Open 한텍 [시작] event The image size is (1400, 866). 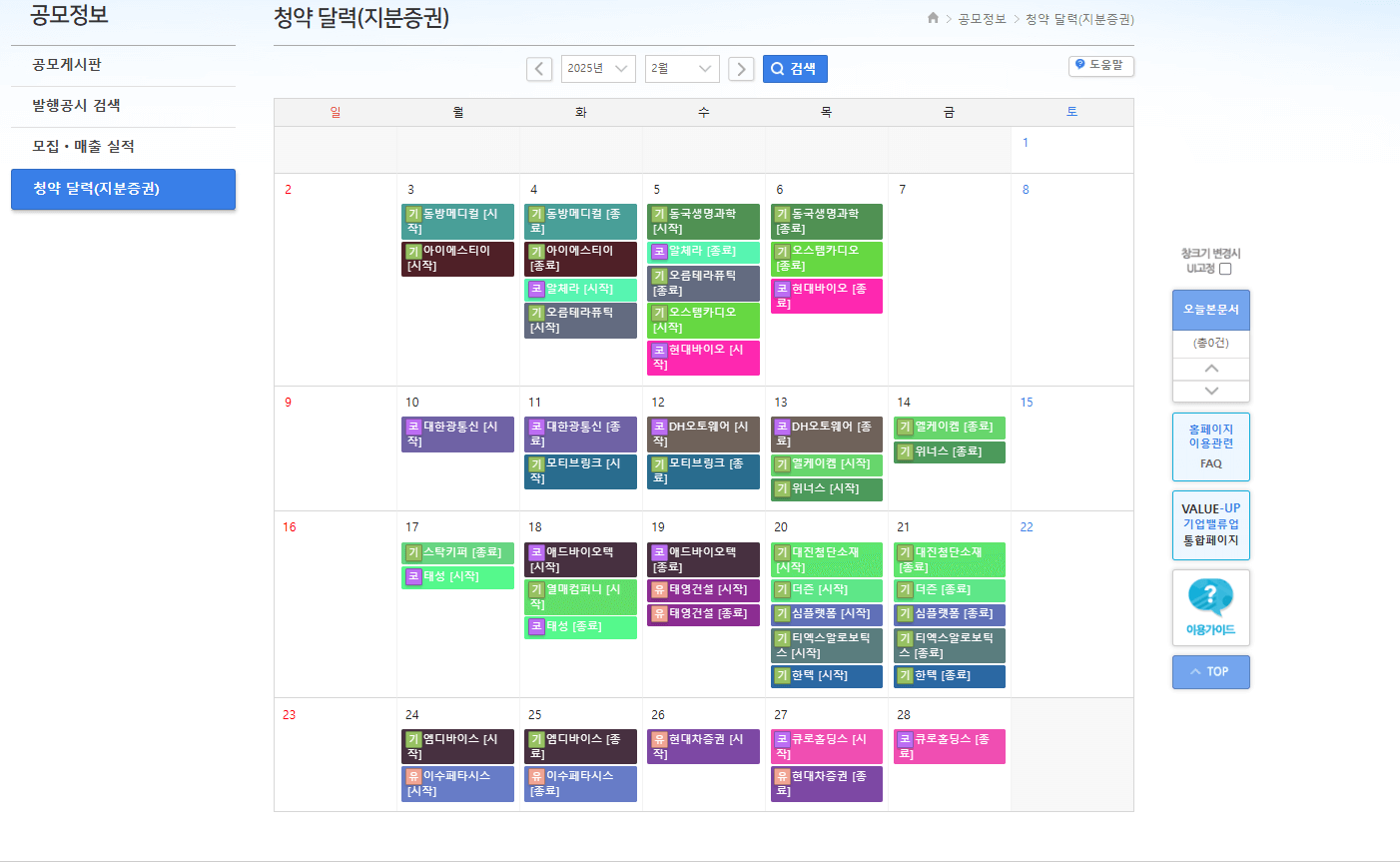click(x=826, y=676)
